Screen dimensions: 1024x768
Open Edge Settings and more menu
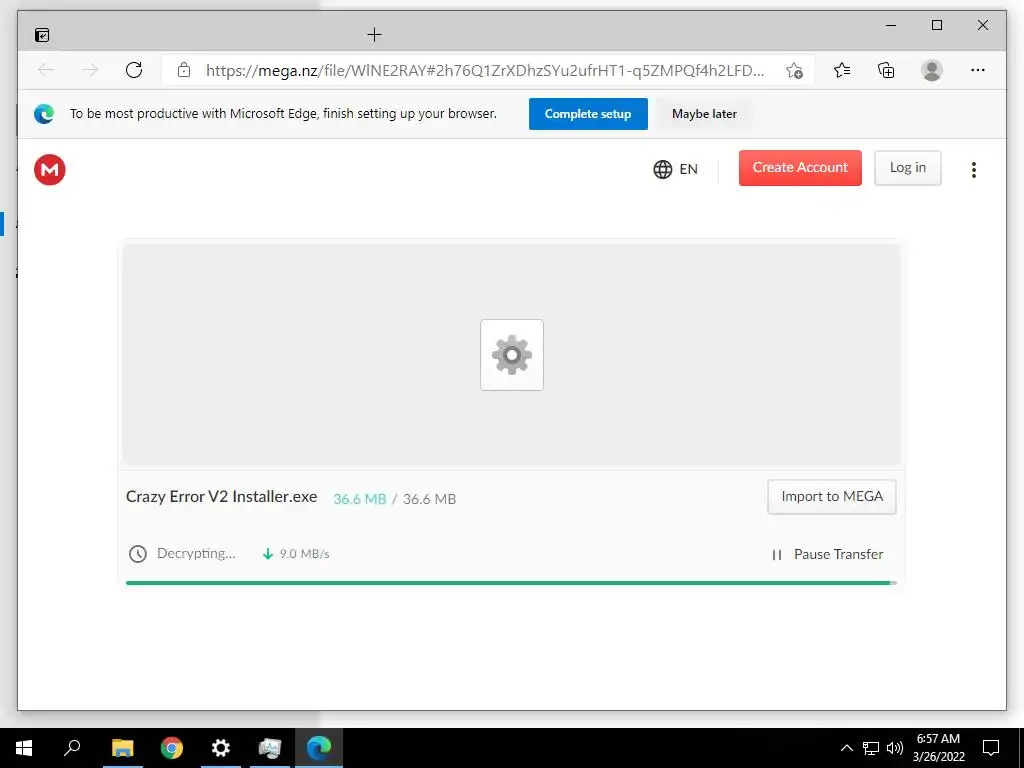pyautogui.click(x=978, y=70)
